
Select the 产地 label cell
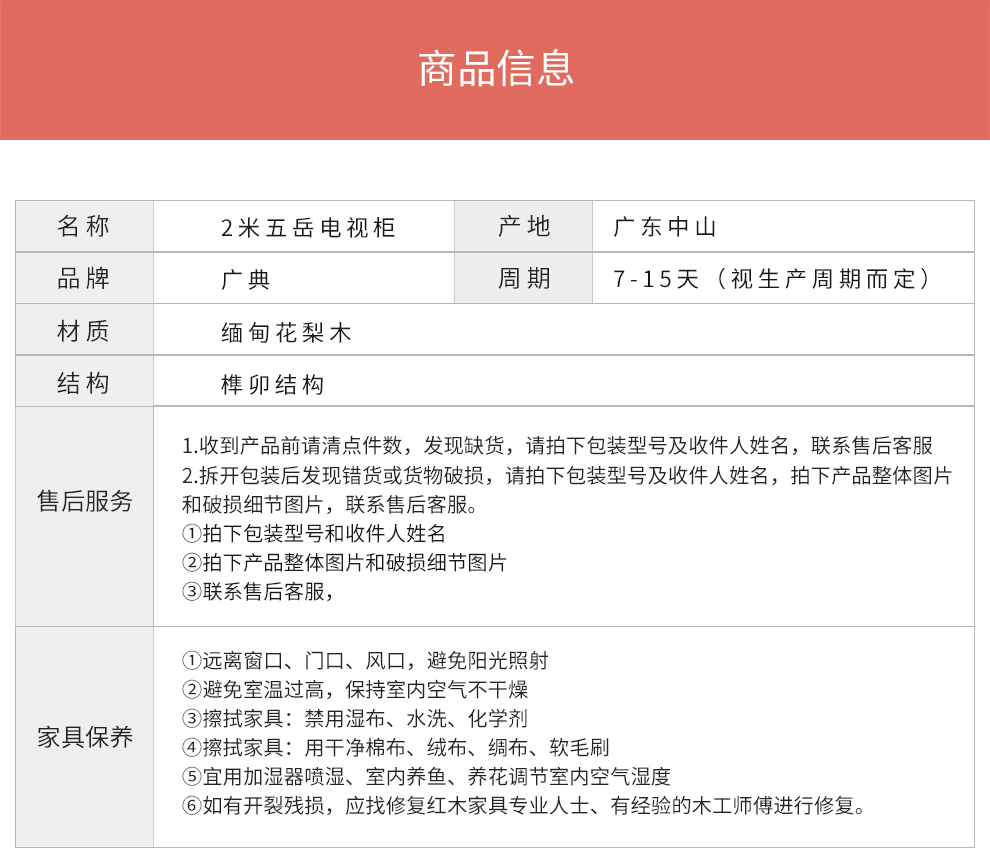524,227
